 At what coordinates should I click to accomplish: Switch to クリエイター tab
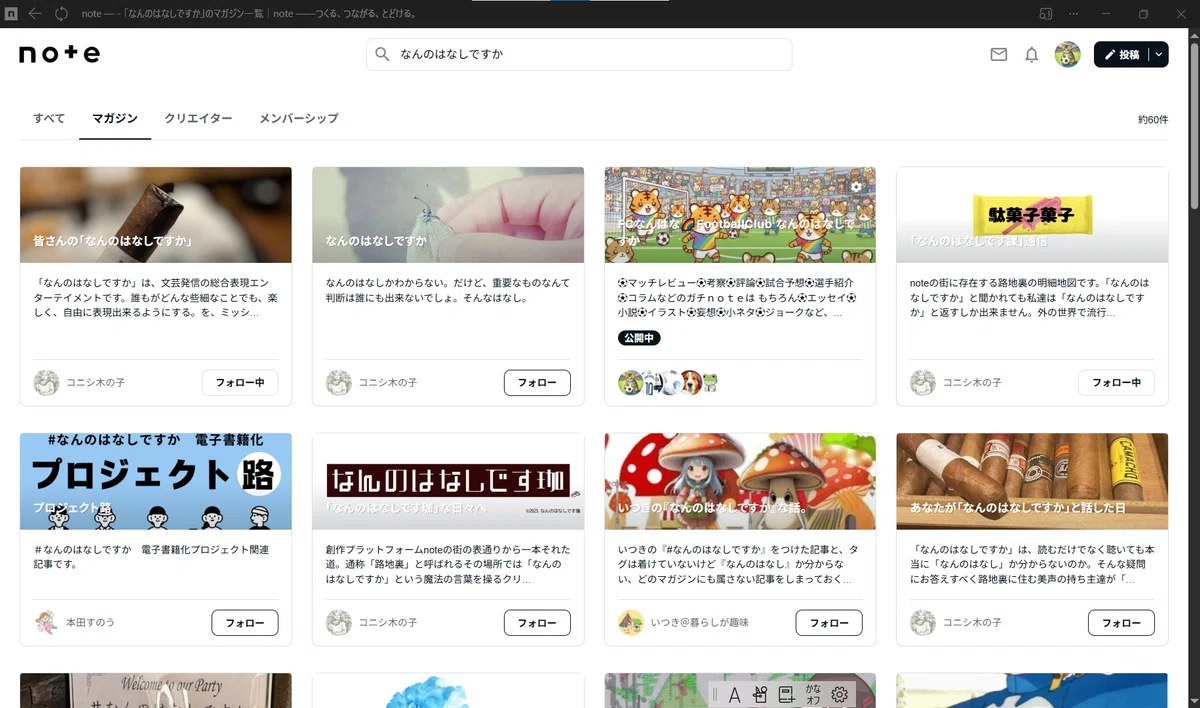coord(198,118)
